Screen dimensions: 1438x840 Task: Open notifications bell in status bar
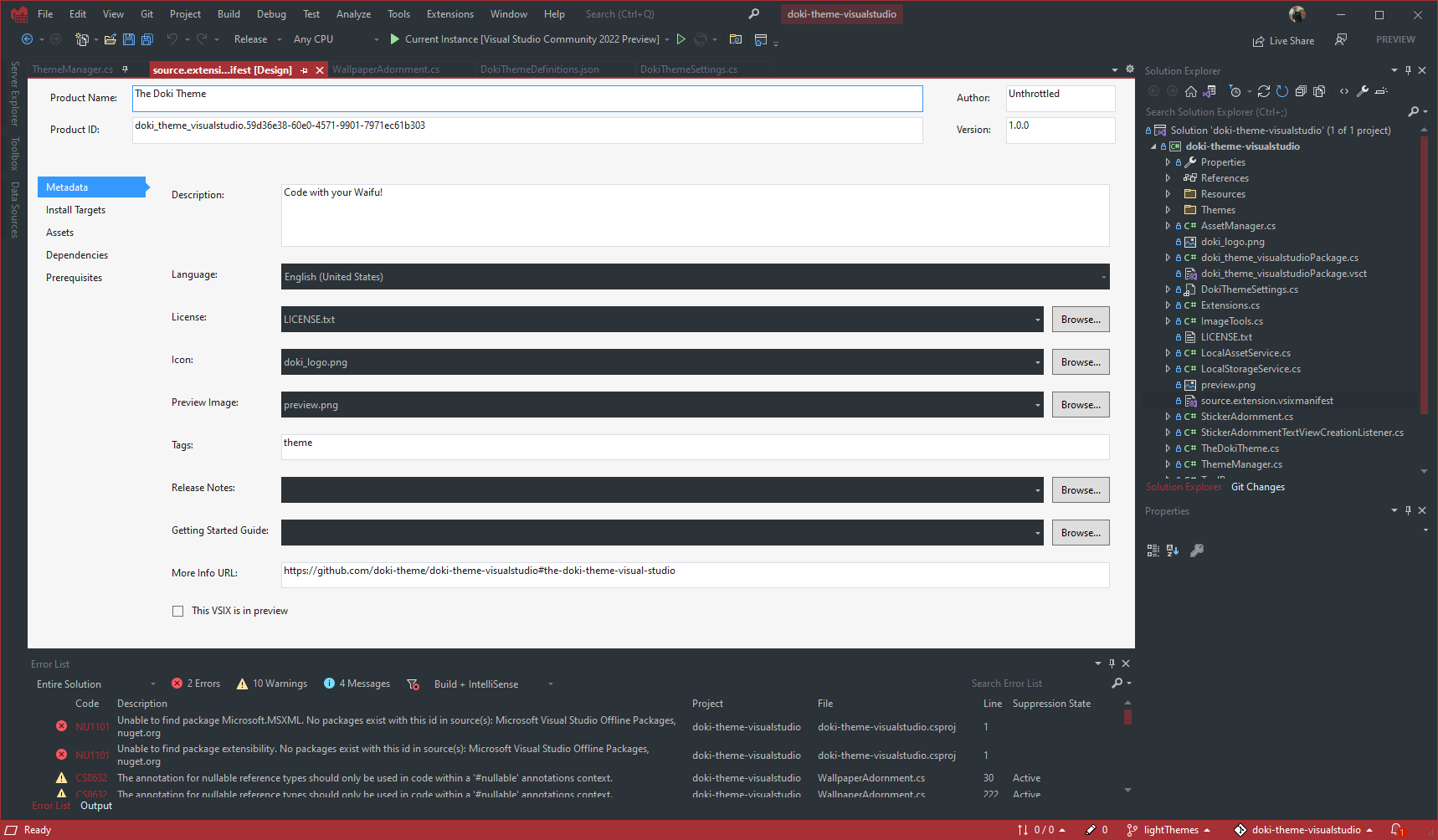1396,830
